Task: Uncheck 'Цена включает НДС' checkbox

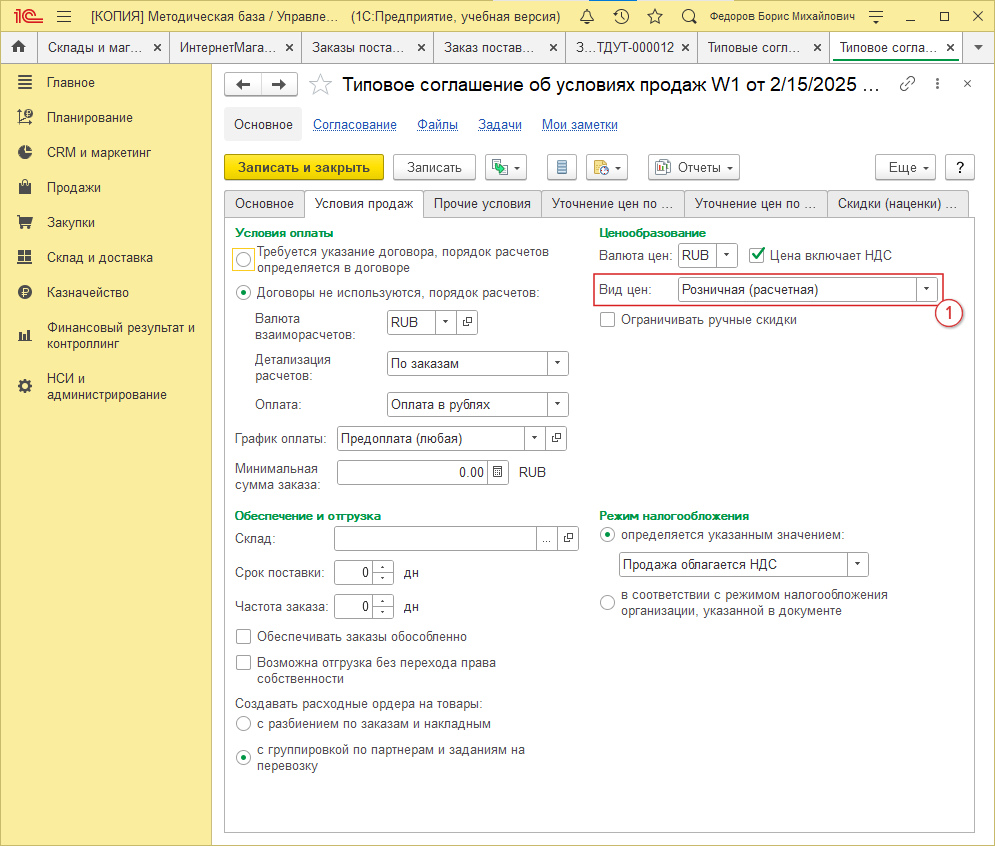Action: point(757,255)
